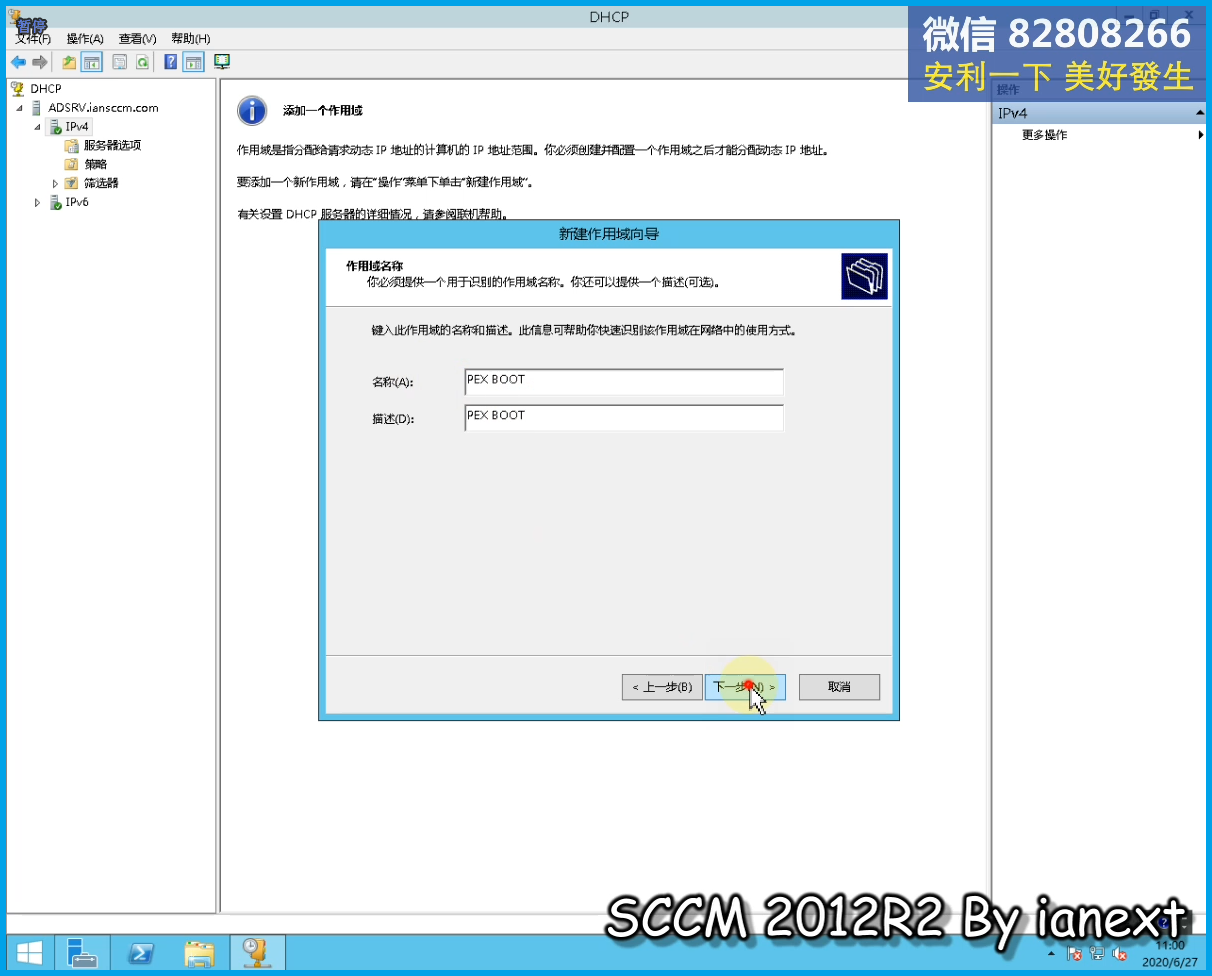
Task: Click the Up one level folder icon
Action: (69, 62)
